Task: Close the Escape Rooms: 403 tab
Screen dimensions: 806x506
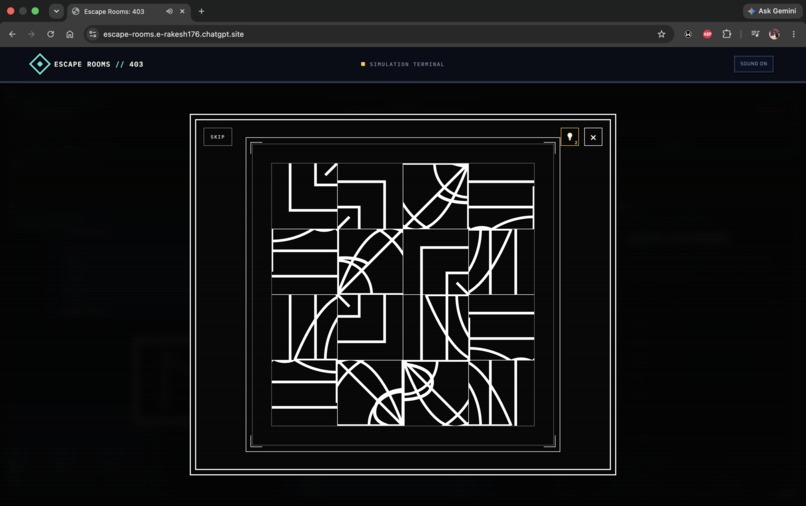Action: [x=182, y=11]
